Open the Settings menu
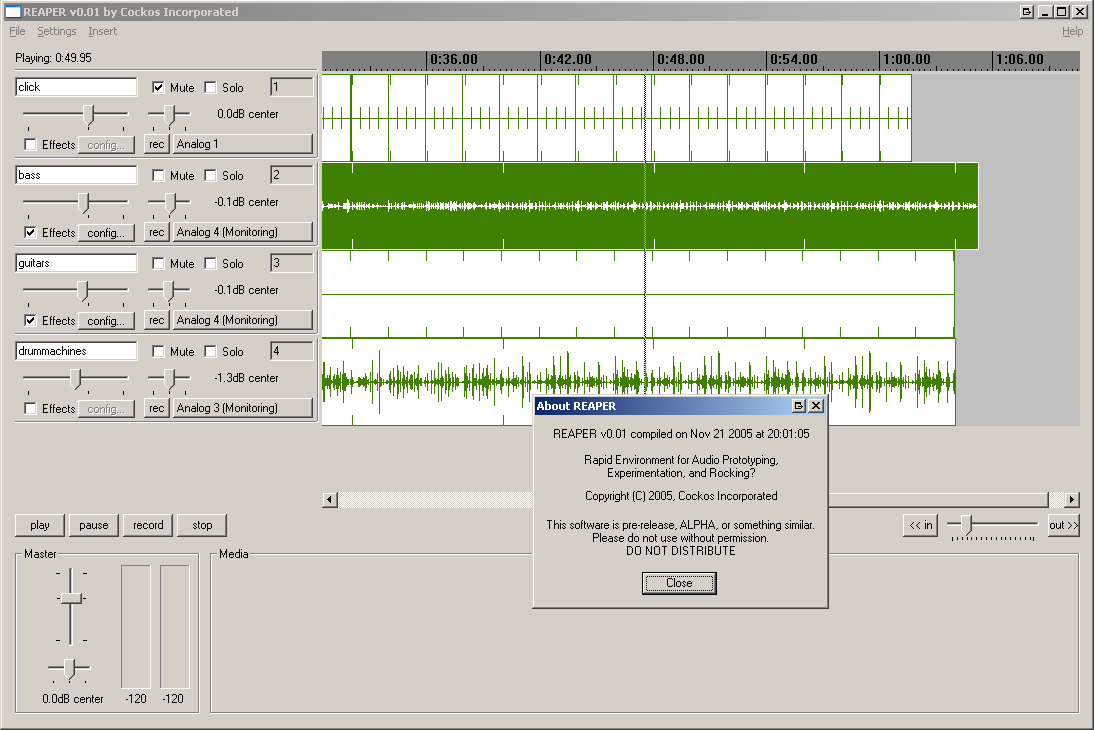This screenshot has width=1094, height=730. 57,31
